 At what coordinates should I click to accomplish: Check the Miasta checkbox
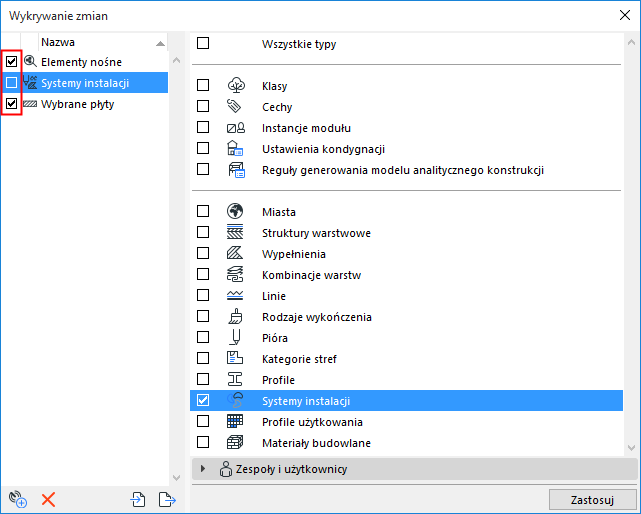tap(203, 211)
